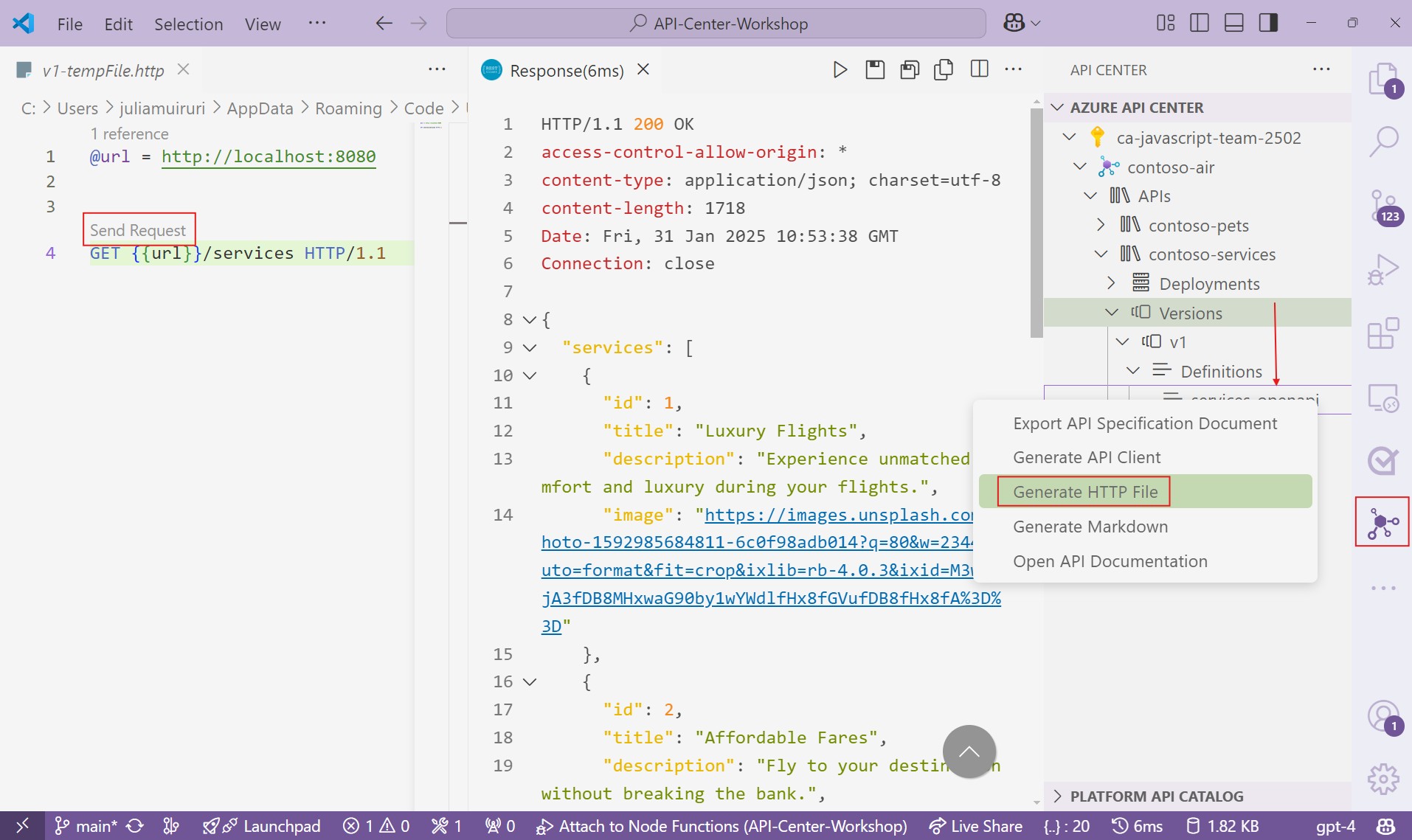Open the Edit menu
Screen dimensions: 1412x840
pos(119,24)
